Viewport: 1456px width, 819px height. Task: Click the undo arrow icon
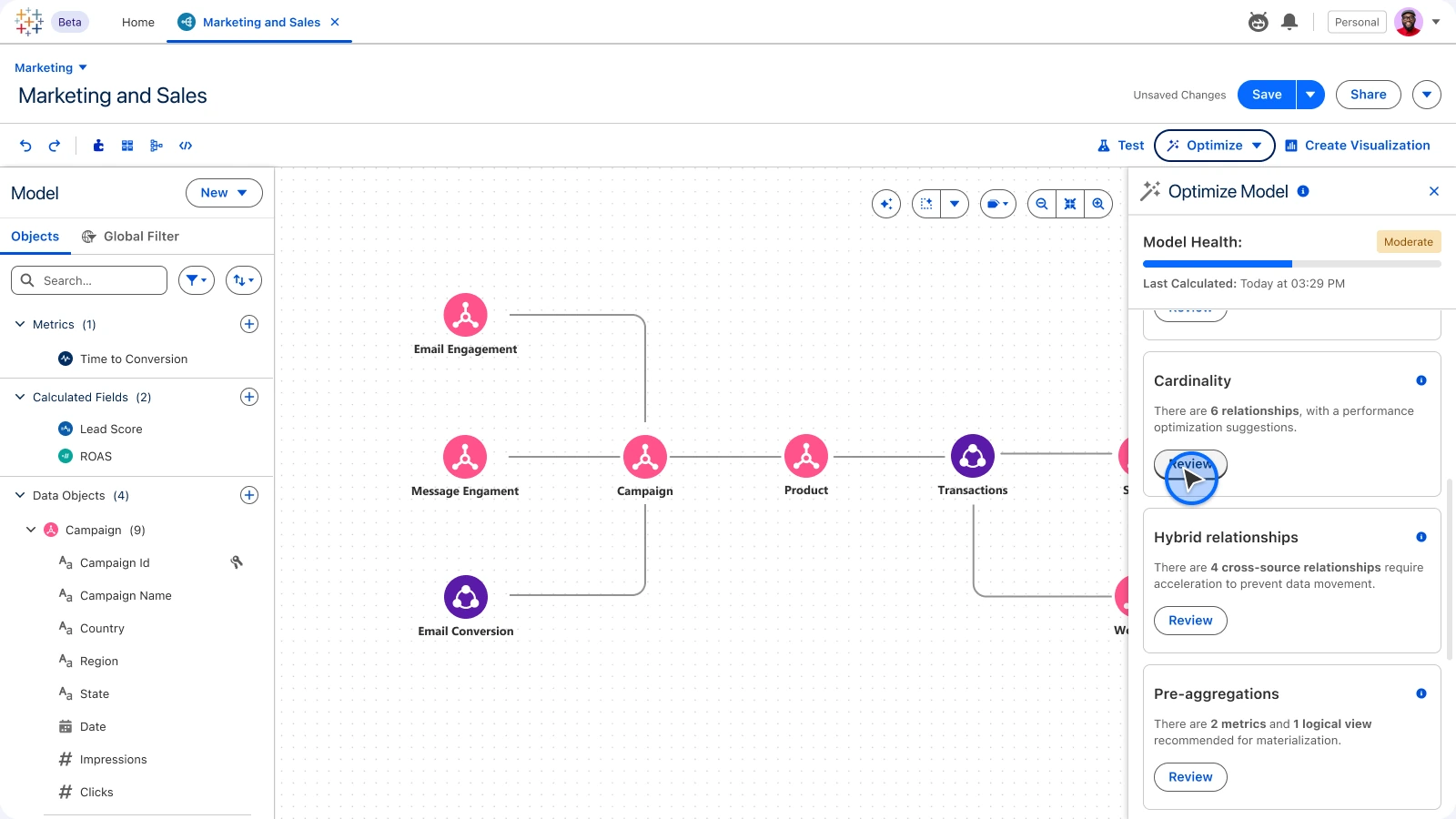[25, 146]
